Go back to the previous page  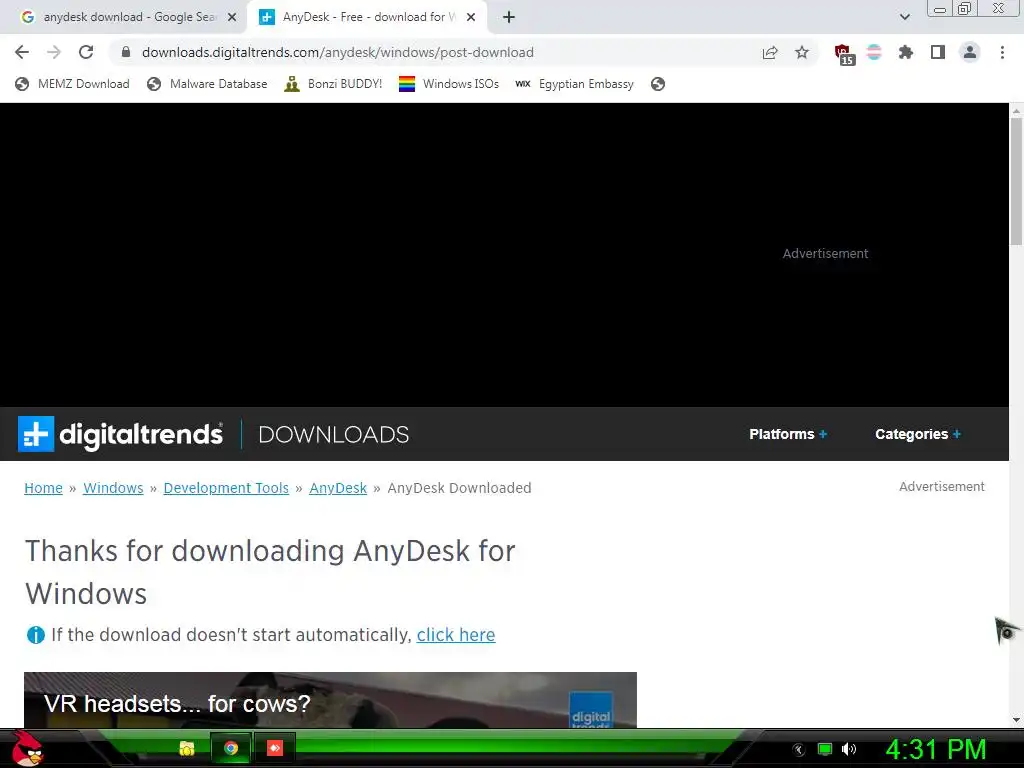point(22,52)
